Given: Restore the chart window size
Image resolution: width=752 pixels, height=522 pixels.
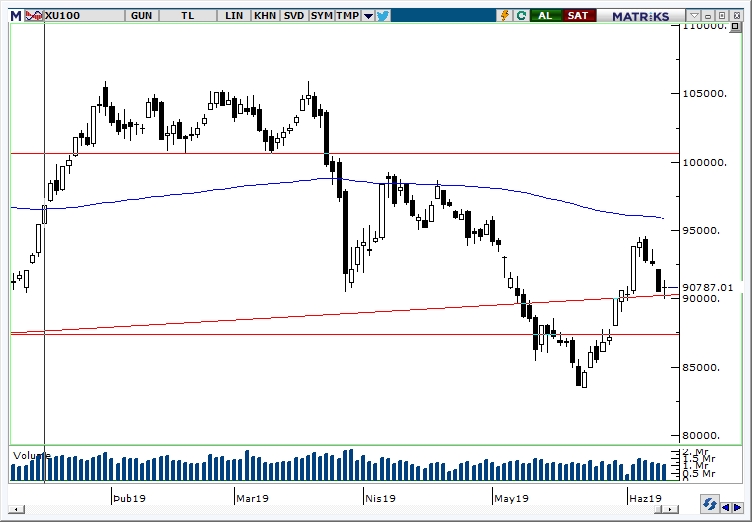Looking at the screenshot, I should [x=723, y=16].
